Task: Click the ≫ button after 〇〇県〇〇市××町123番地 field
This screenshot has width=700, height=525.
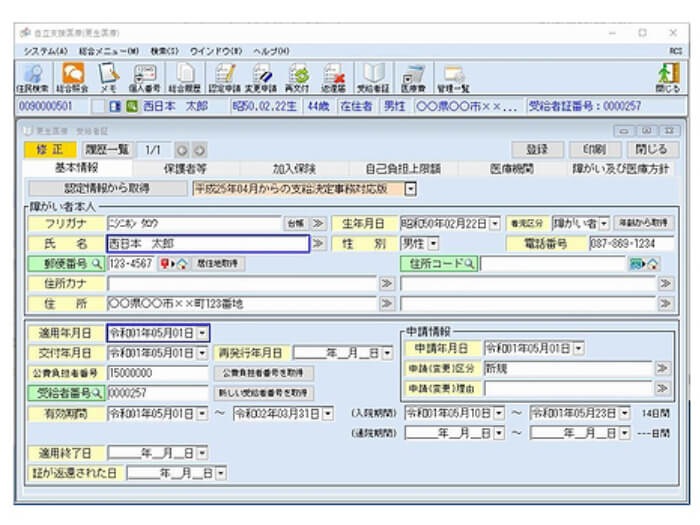Action: point(387,304)
